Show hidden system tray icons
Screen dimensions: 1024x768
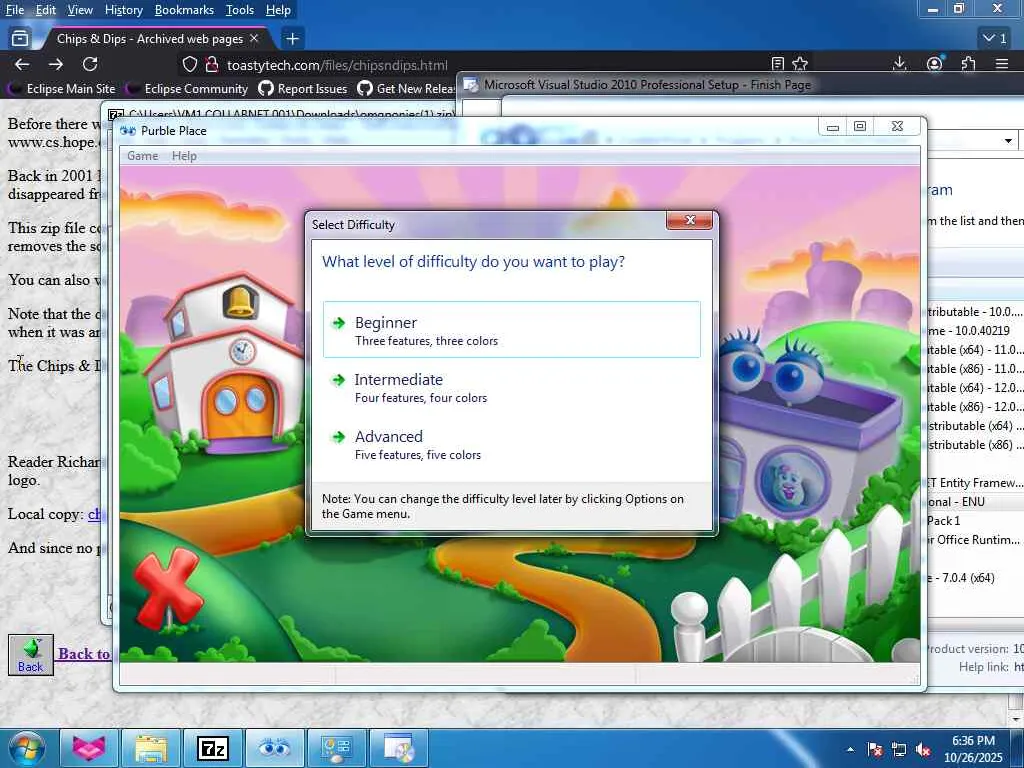[850, 749]
